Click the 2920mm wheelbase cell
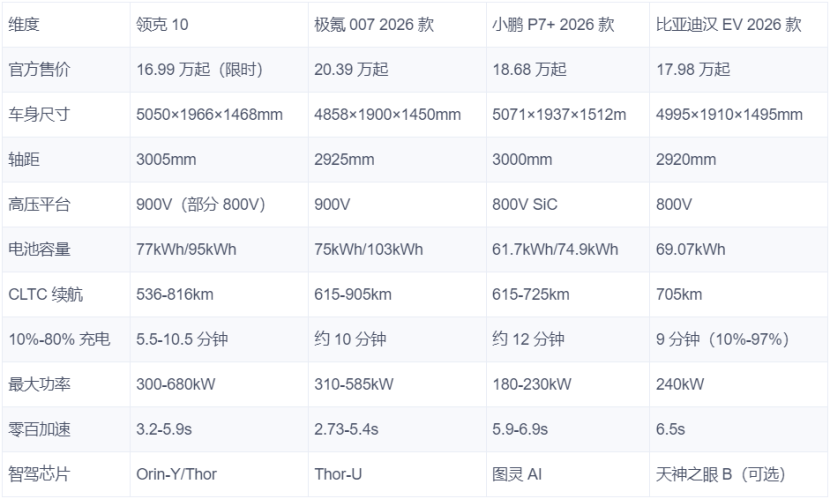Screen dimensions: 830x499 coord(739,159)
